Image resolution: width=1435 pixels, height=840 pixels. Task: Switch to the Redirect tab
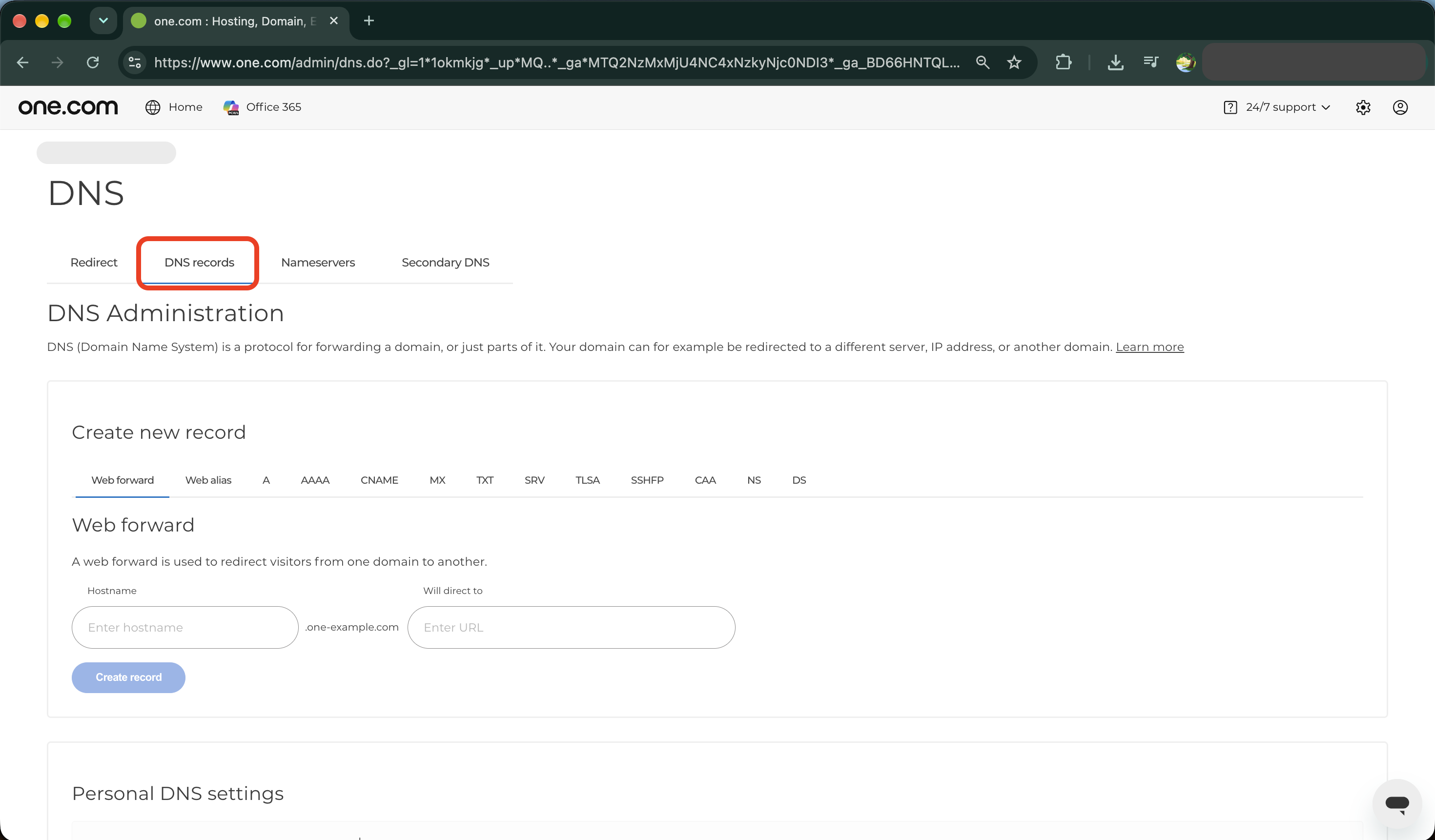(x=94, y=263)
